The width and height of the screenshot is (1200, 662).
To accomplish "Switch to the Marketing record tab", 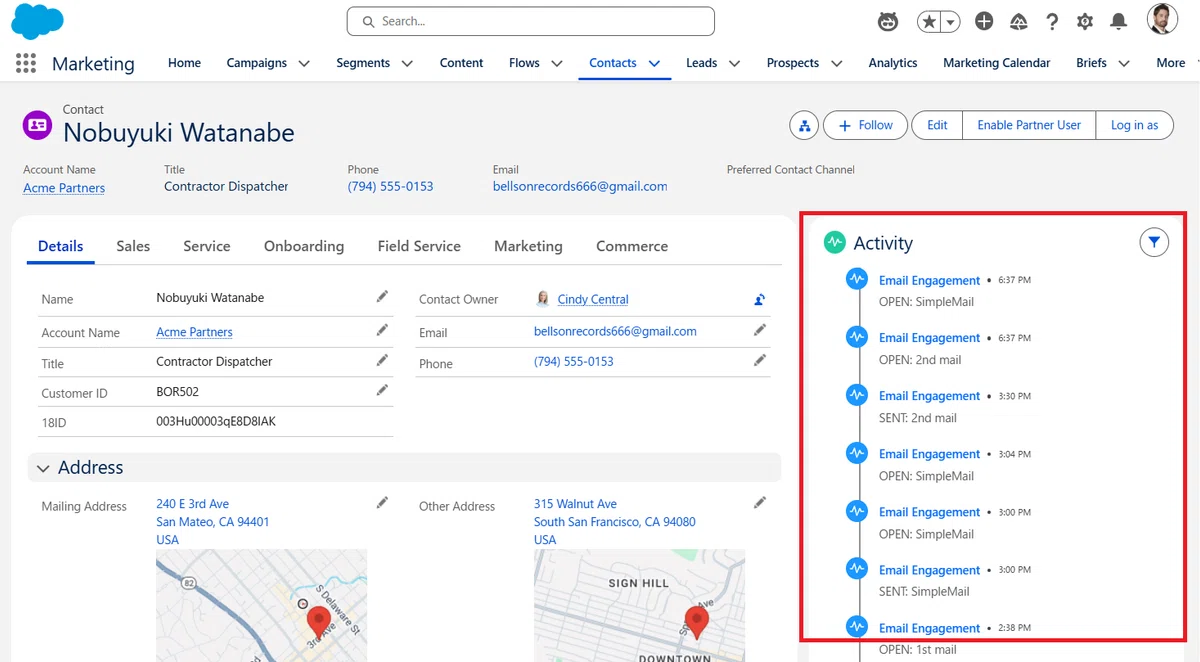I will [x=528, y=246].
